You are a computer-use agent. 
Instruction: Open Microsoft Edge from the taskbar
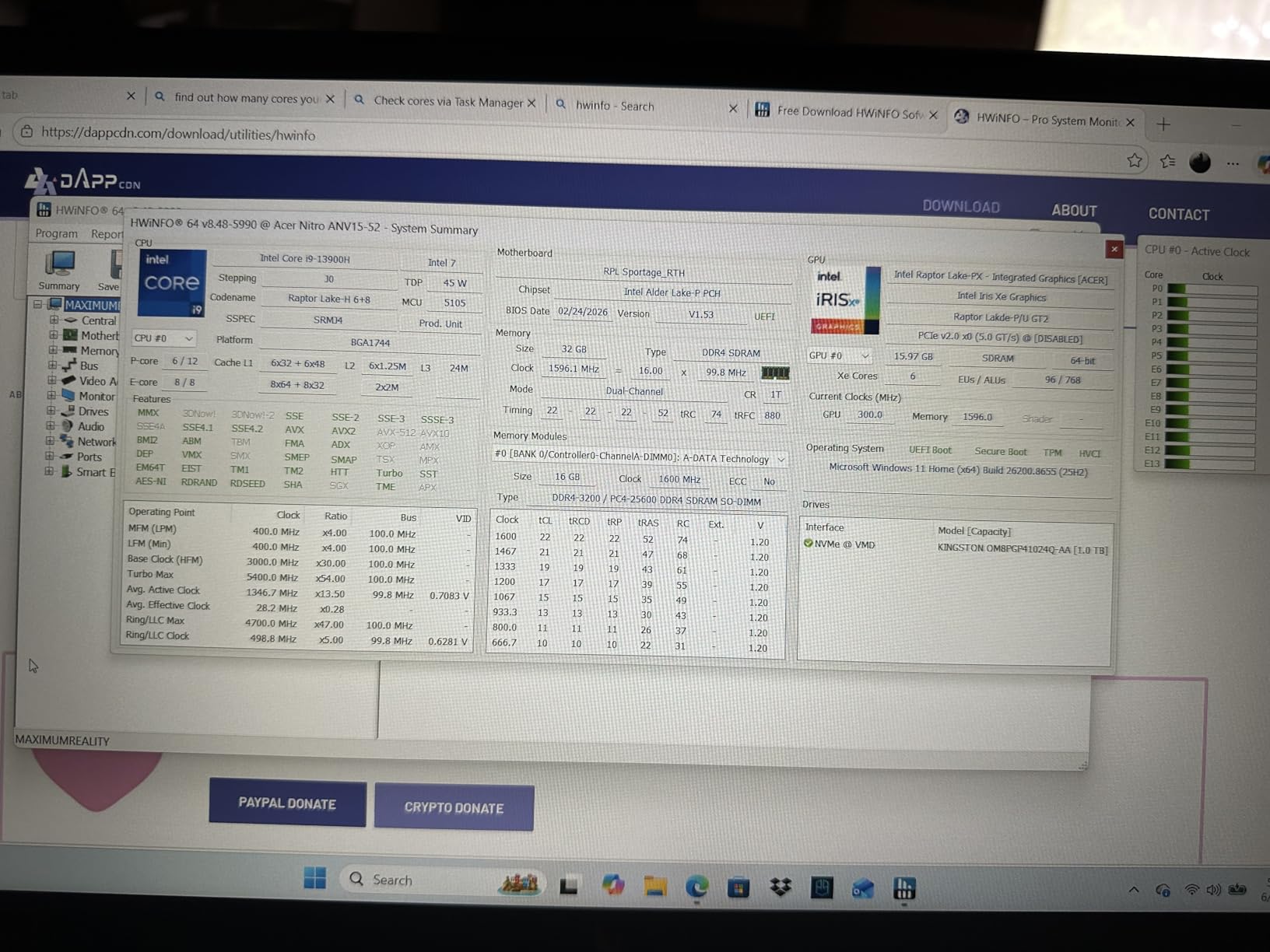696,887
